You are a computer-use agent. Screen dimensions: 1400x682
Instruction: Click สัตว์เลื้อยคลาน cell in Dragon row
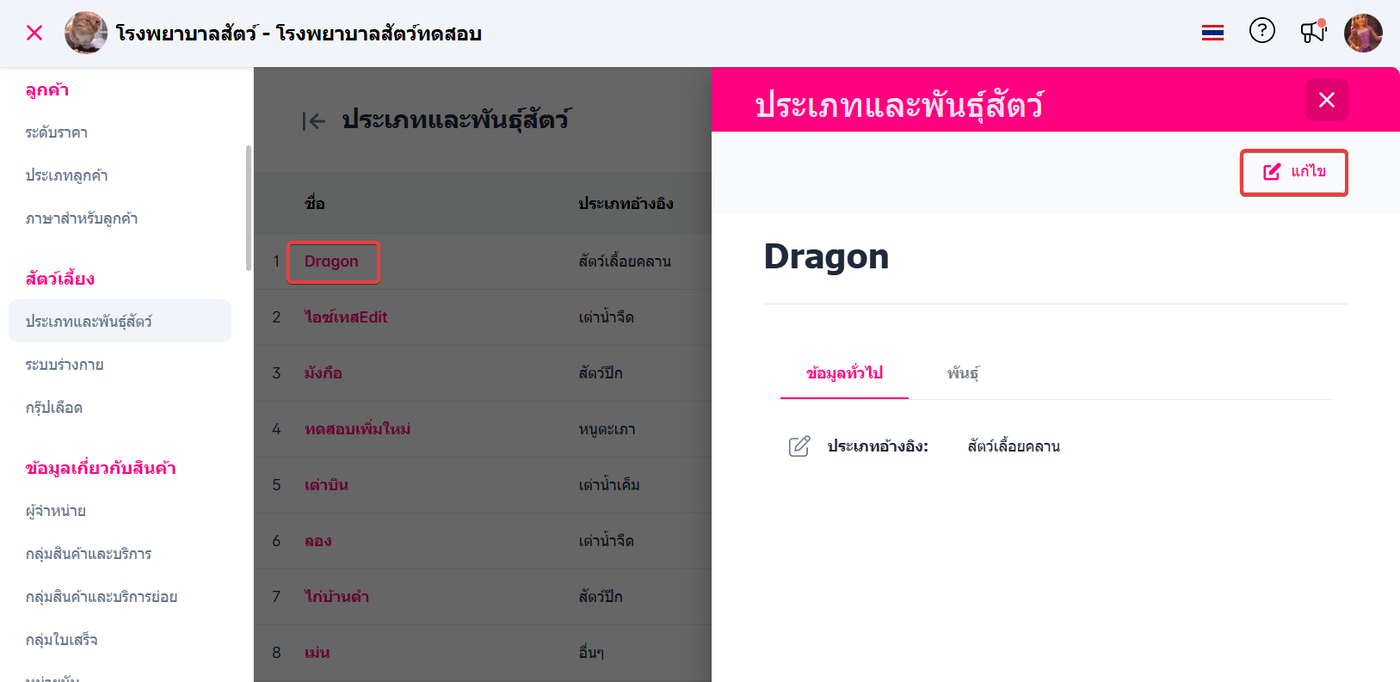click(x=624, y=261)
